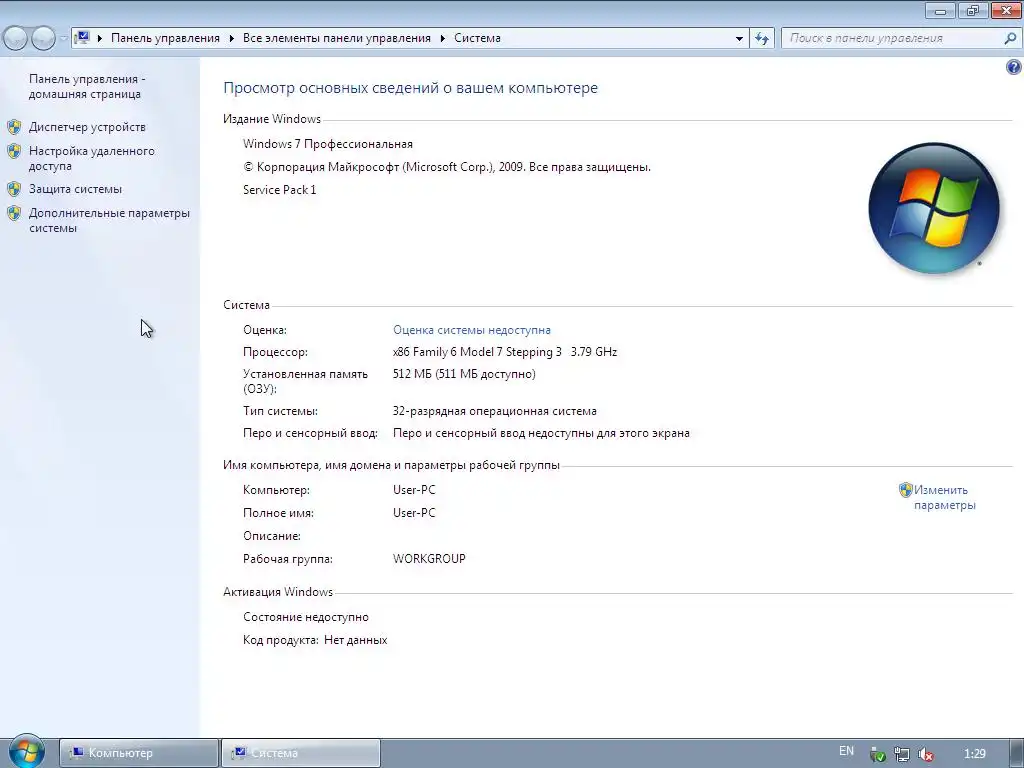The height and width of the screenshot is (768, 1024).
Task: Click the search magnifier icon
Action: tap(1010, 38)
